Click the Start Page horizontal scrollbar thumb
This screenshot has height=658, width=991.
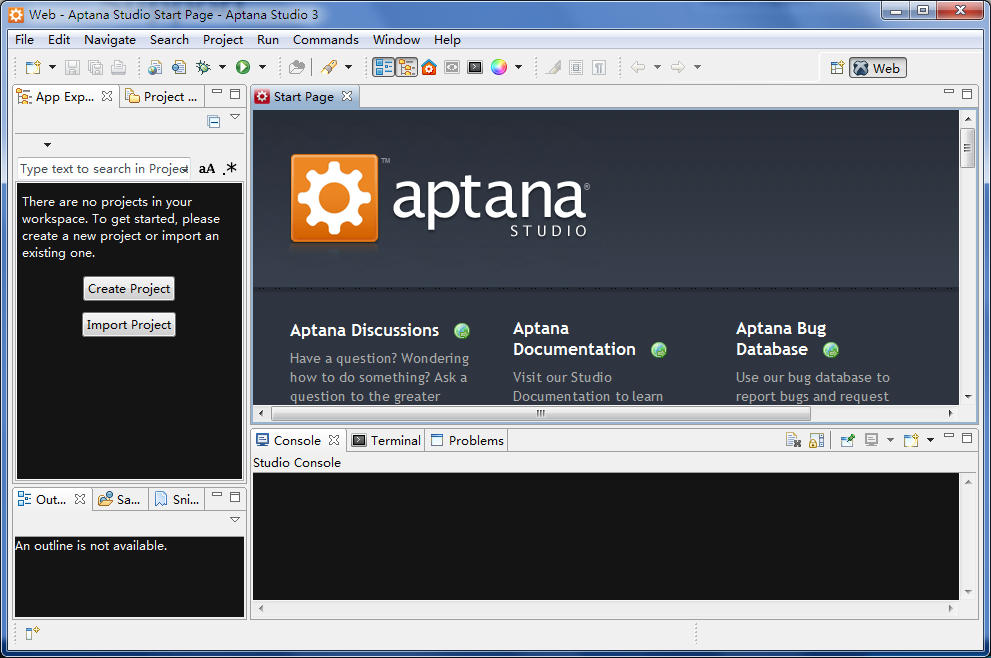click(x=540, y=413)
